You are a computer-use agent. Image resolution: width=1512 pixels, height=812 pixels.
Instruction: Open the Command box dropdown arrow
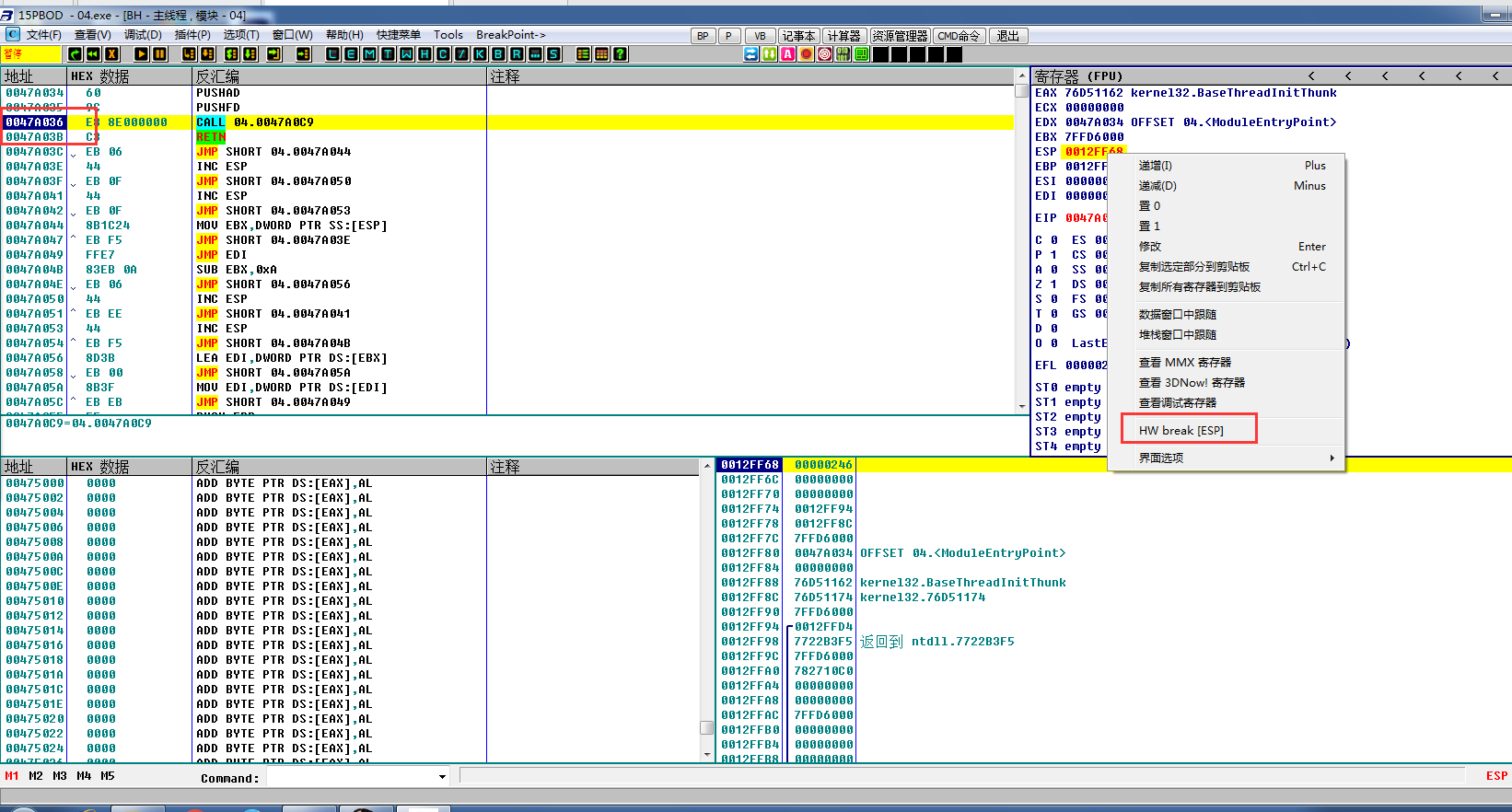[x=442, y=778]
